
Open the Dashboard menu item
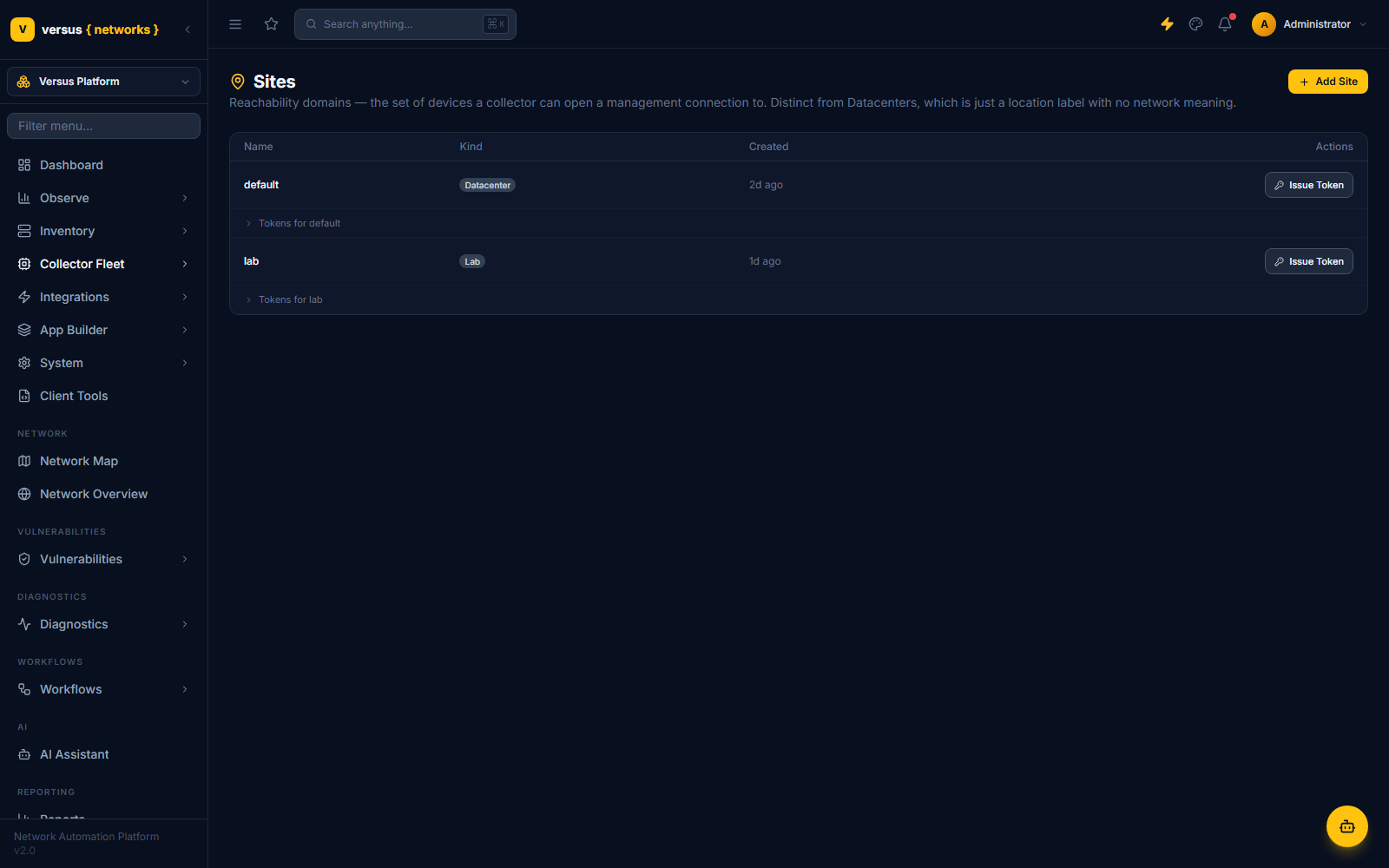[x=103, y=165]
